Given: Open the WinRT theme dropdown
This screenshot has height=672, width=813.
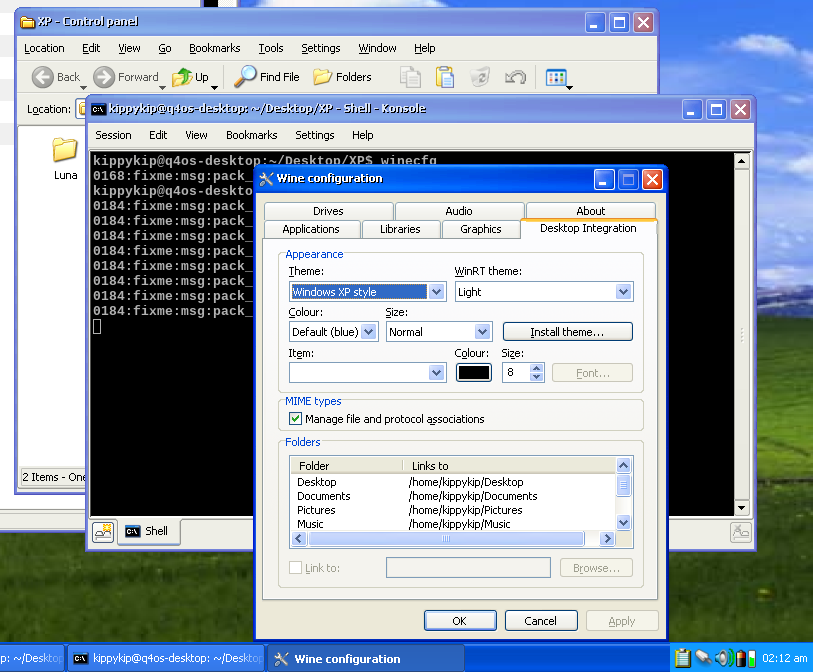Looking at the screenshot, I should [624, 292].
